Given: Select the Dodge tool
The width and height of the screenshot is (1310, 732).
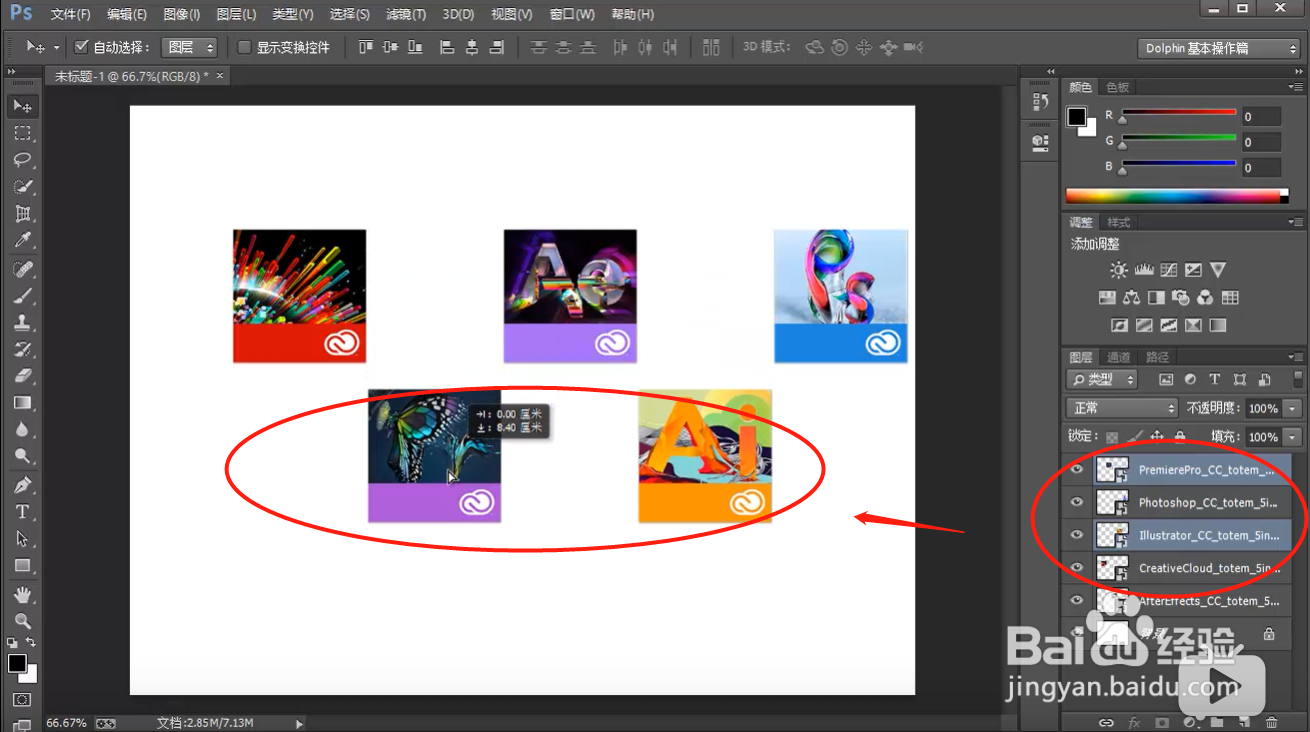Looking at the screenshot, I should (x=22, y=457).
